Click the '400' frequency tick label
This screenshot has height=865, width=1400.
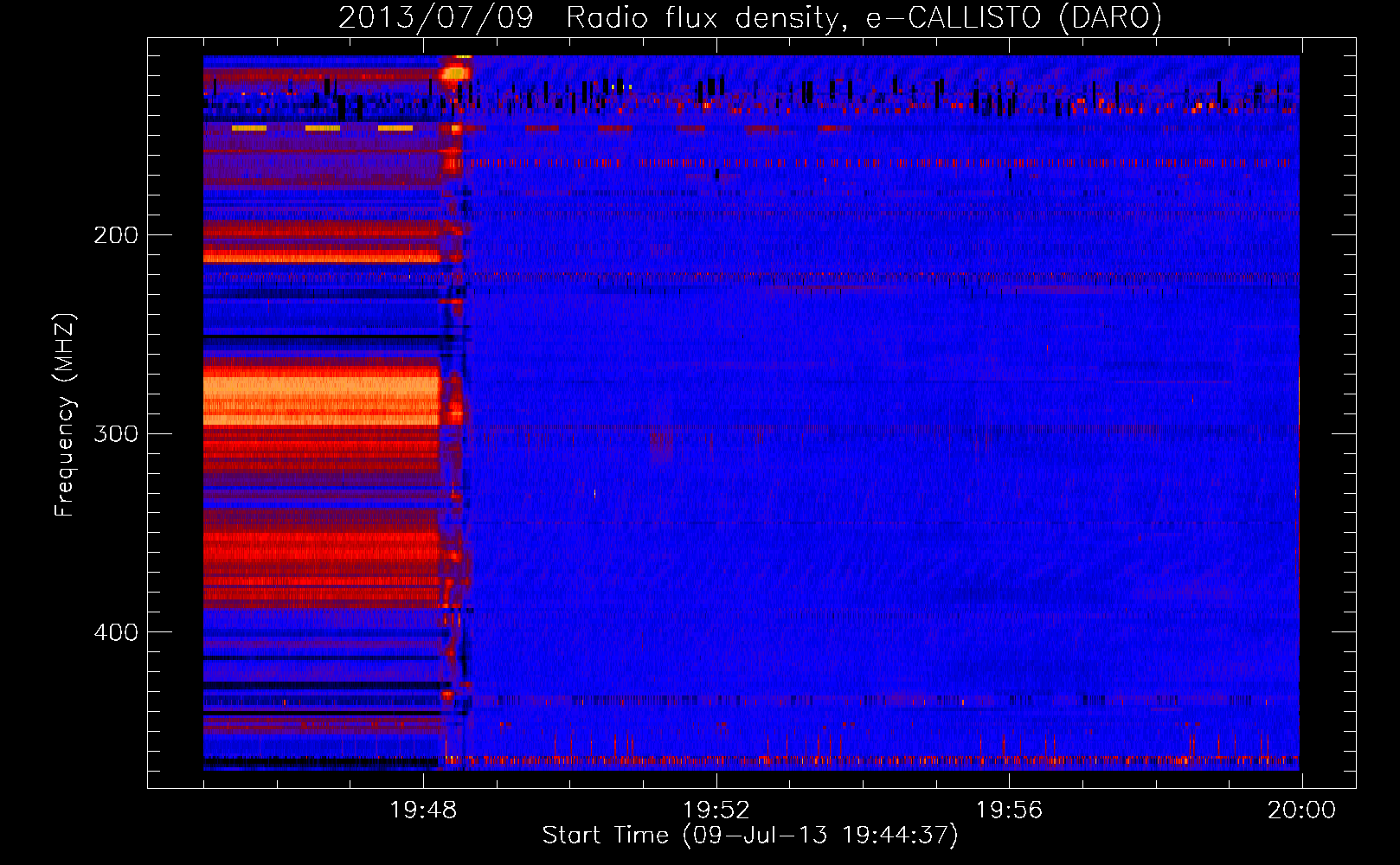pos(115,632)
